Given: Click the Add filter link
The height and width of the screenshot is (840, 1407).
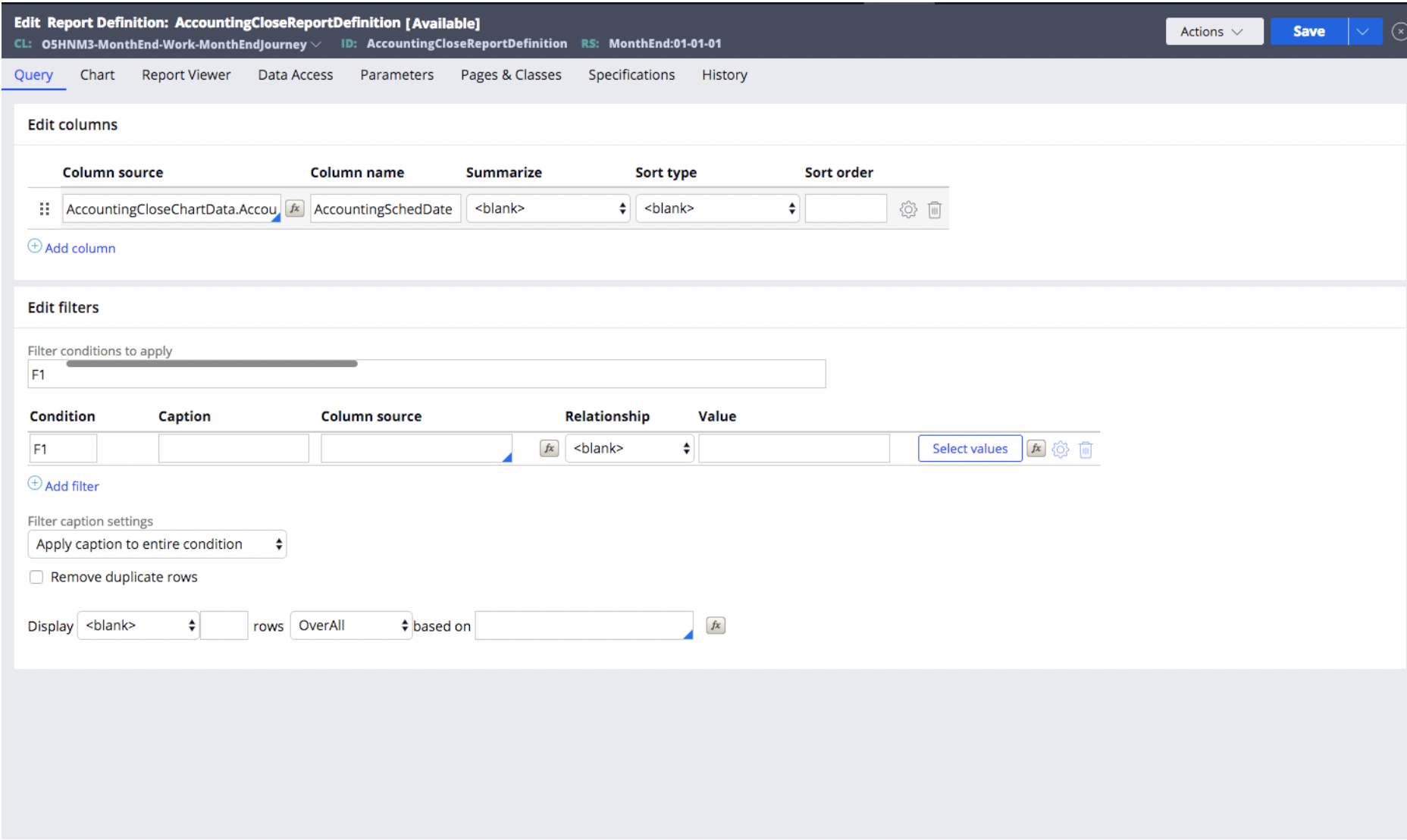Looking at the screenshot, I should (71, 486).
